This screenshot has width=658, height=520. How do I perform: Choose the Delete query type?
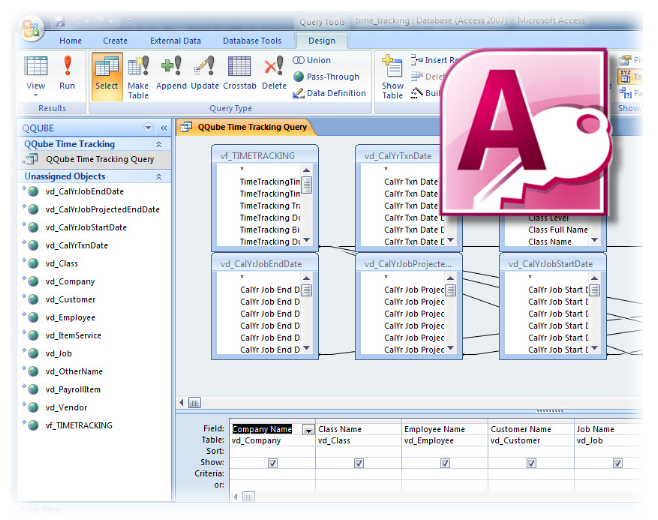click(274, 73)
